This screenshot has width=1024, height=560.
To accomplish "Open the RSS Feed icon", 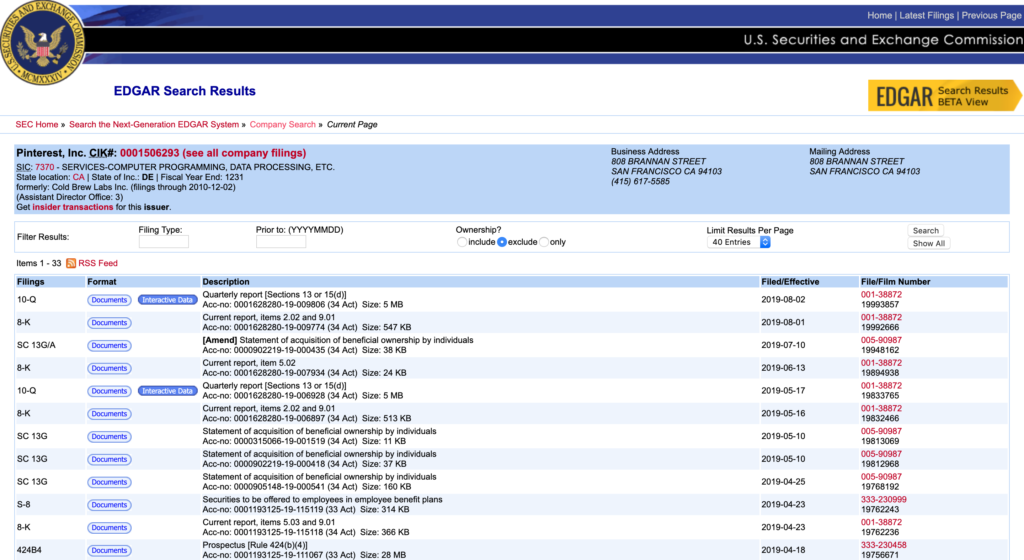I will point(71,263).
